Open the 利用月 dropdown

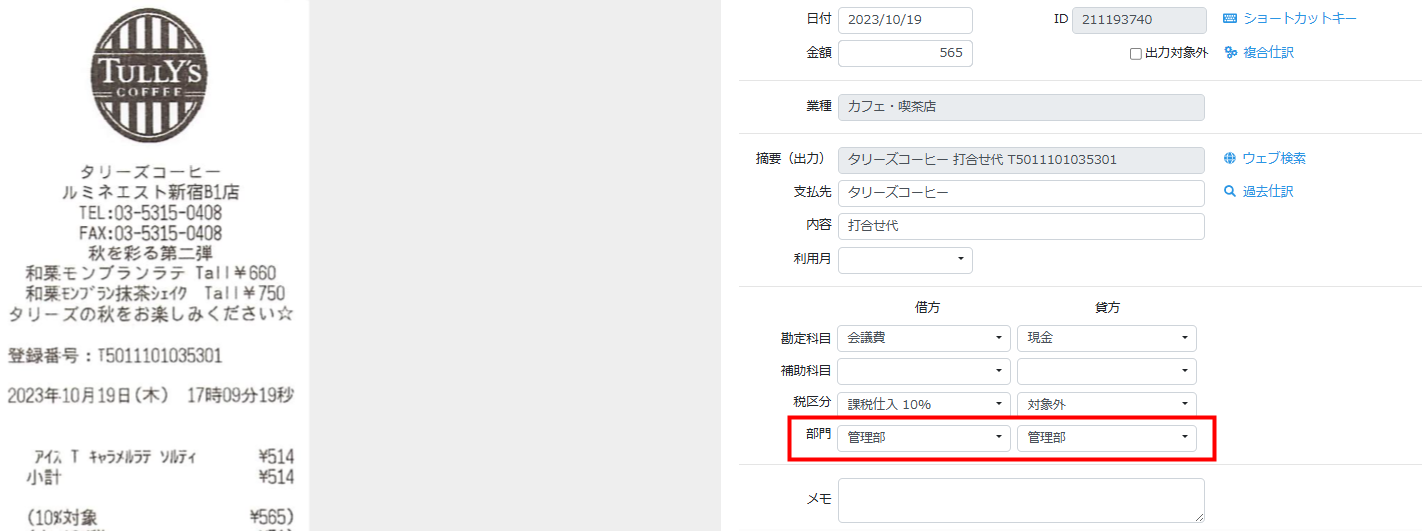(905, 260)
